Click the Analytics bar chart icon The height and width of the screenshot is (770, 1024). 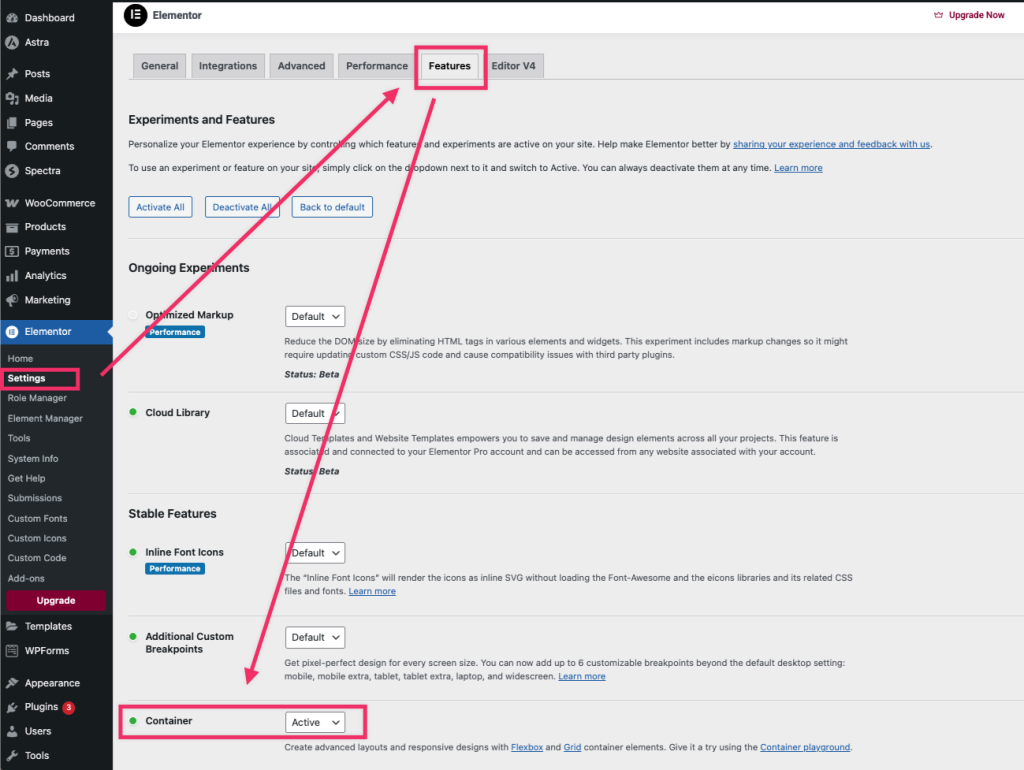[12, 276]
